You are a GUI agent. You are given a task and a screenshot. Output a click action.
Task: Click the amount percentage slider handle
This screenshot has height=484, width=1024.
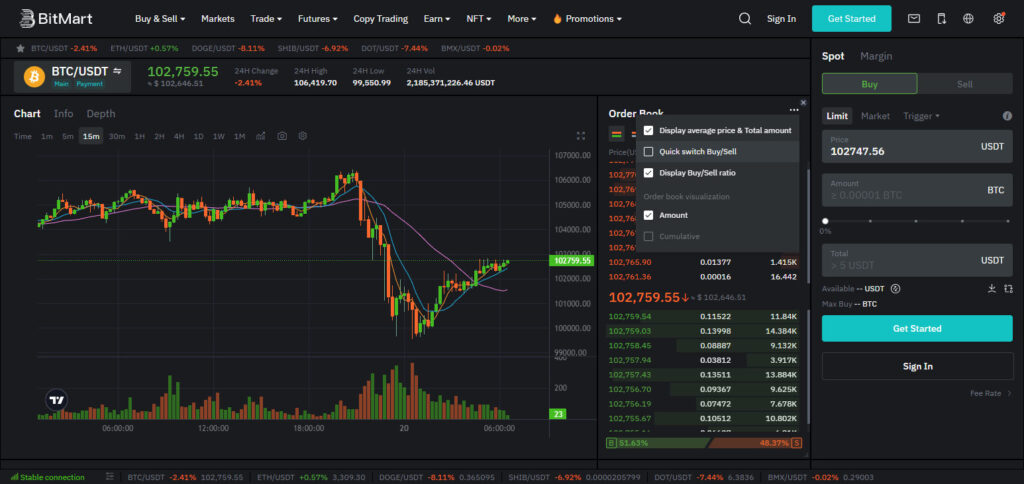click(826, 221)
